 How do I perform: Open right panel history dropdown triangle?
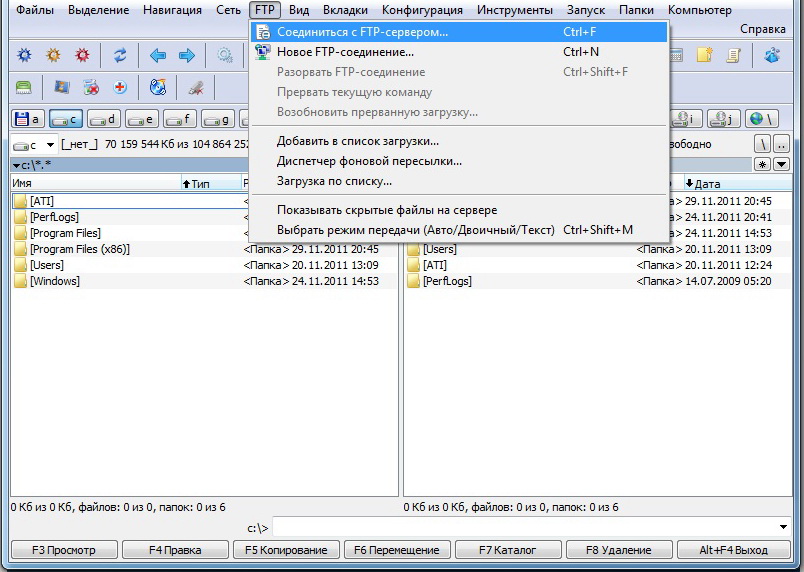click(x=781, y=164)
